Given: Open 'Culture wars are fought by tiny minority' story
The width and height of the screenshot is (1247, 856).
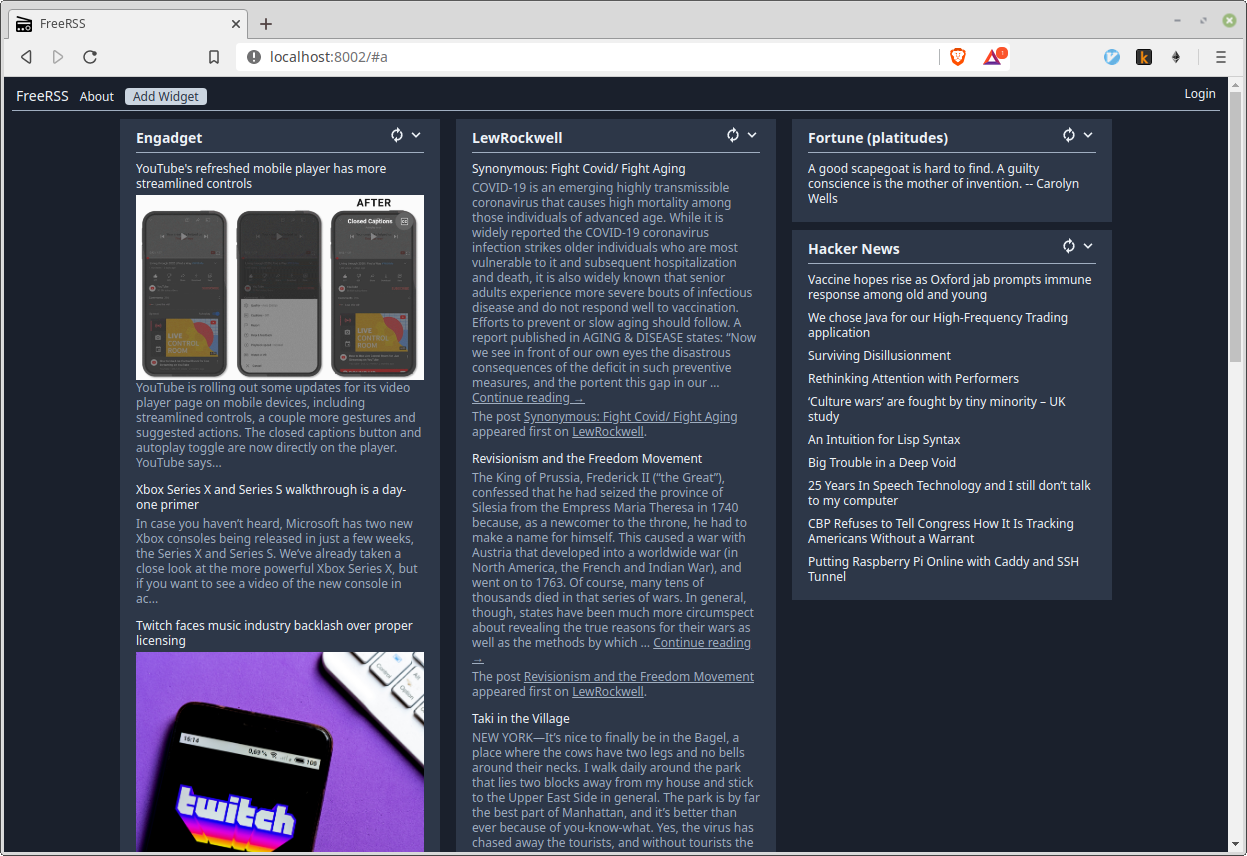Looking at the screenshot, I should (937, 409).
